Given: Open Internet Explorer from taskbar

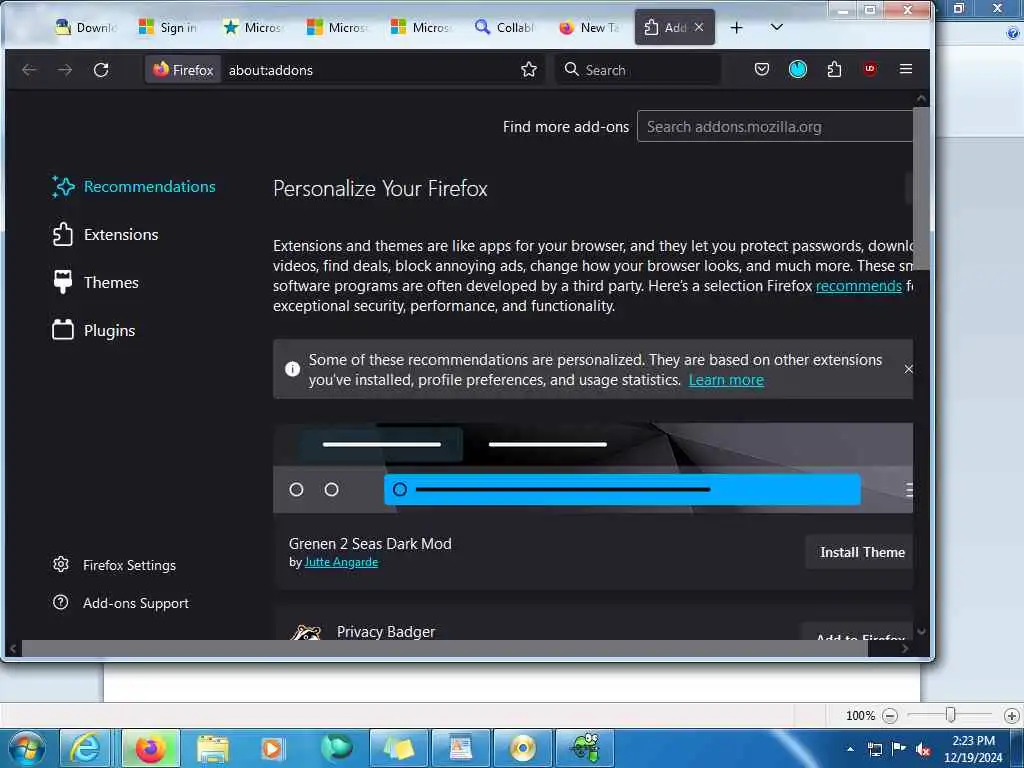Looking at the screenshot, I should pos(87,748).
